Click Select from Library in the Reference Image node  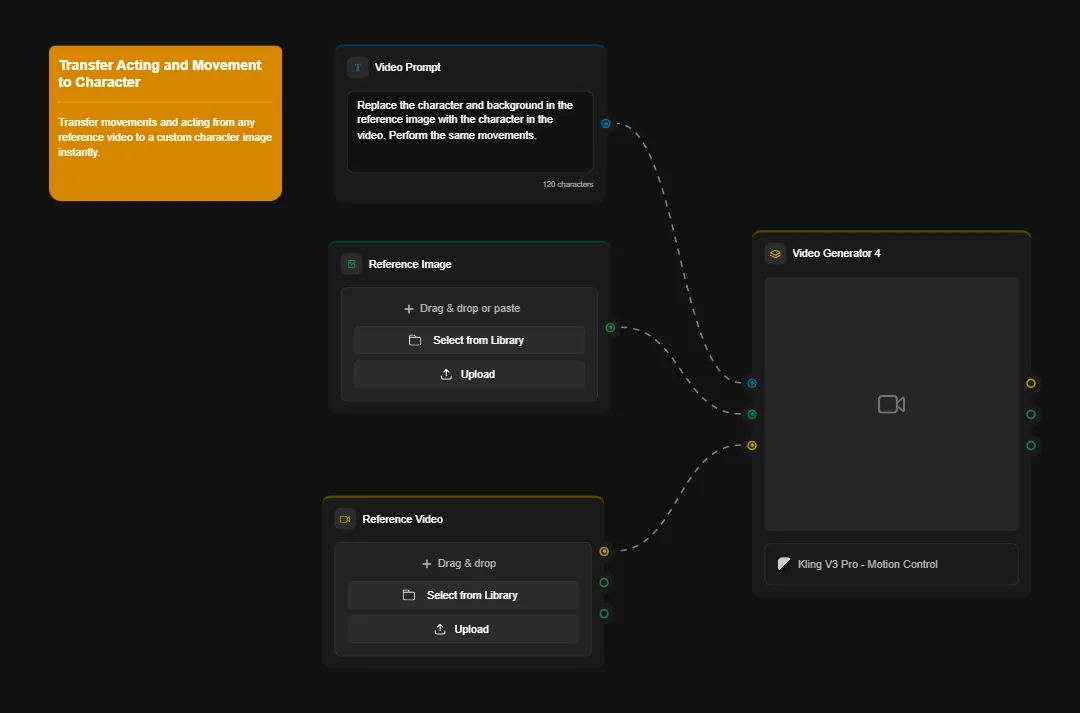tap(469, 340)
